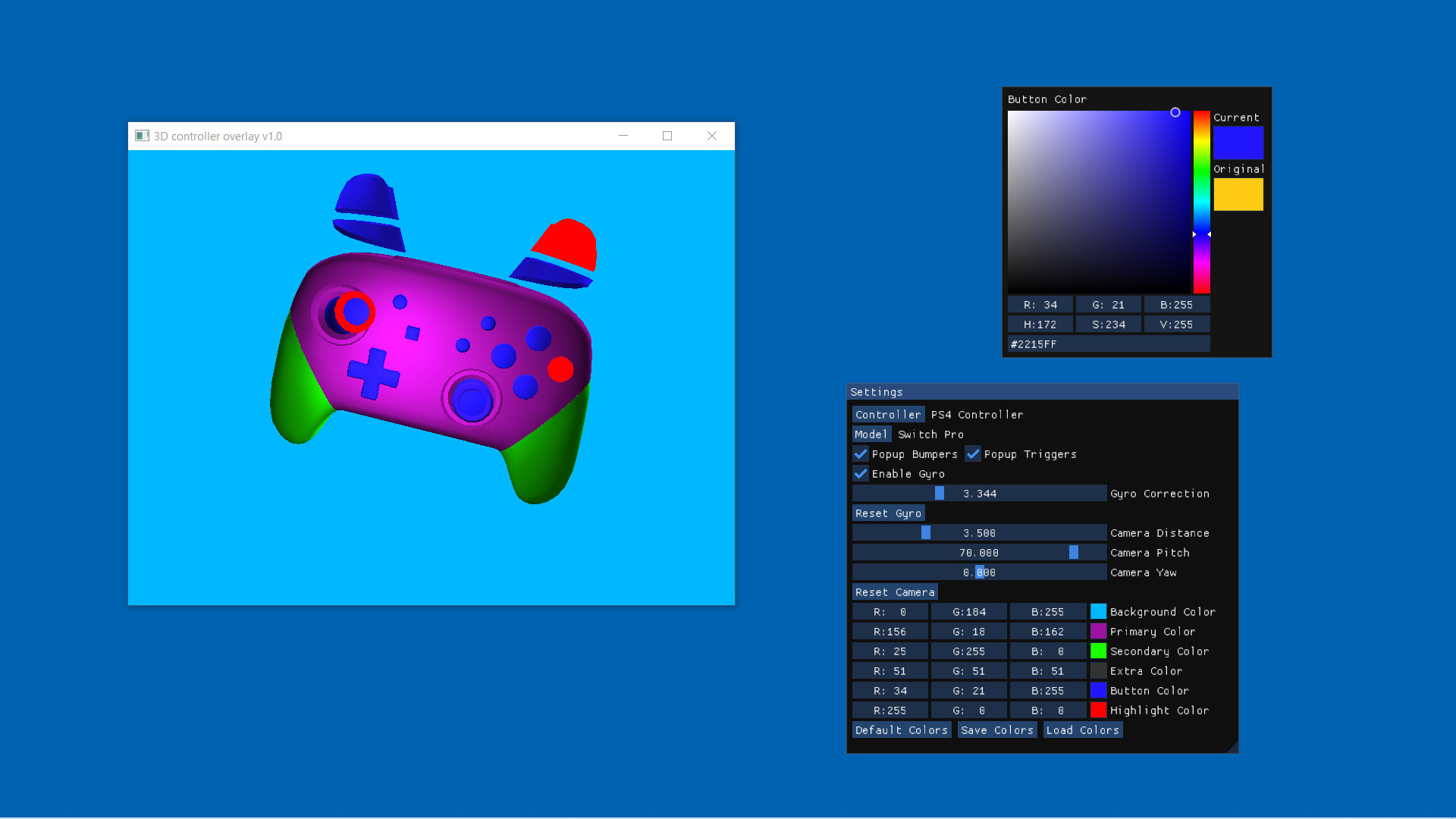Select the Controller dropdown PS4 Controller
Image resolution: width=1456 pixels, height=819 pixels.
(977, 414)
